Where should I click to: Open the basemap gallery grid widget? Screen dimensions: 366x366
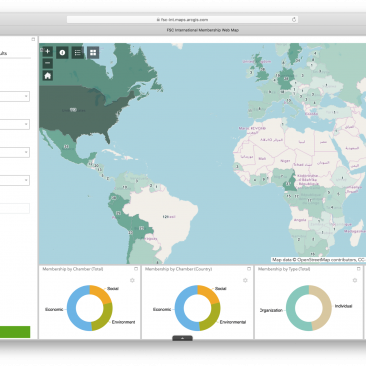[x=93, y=53]
